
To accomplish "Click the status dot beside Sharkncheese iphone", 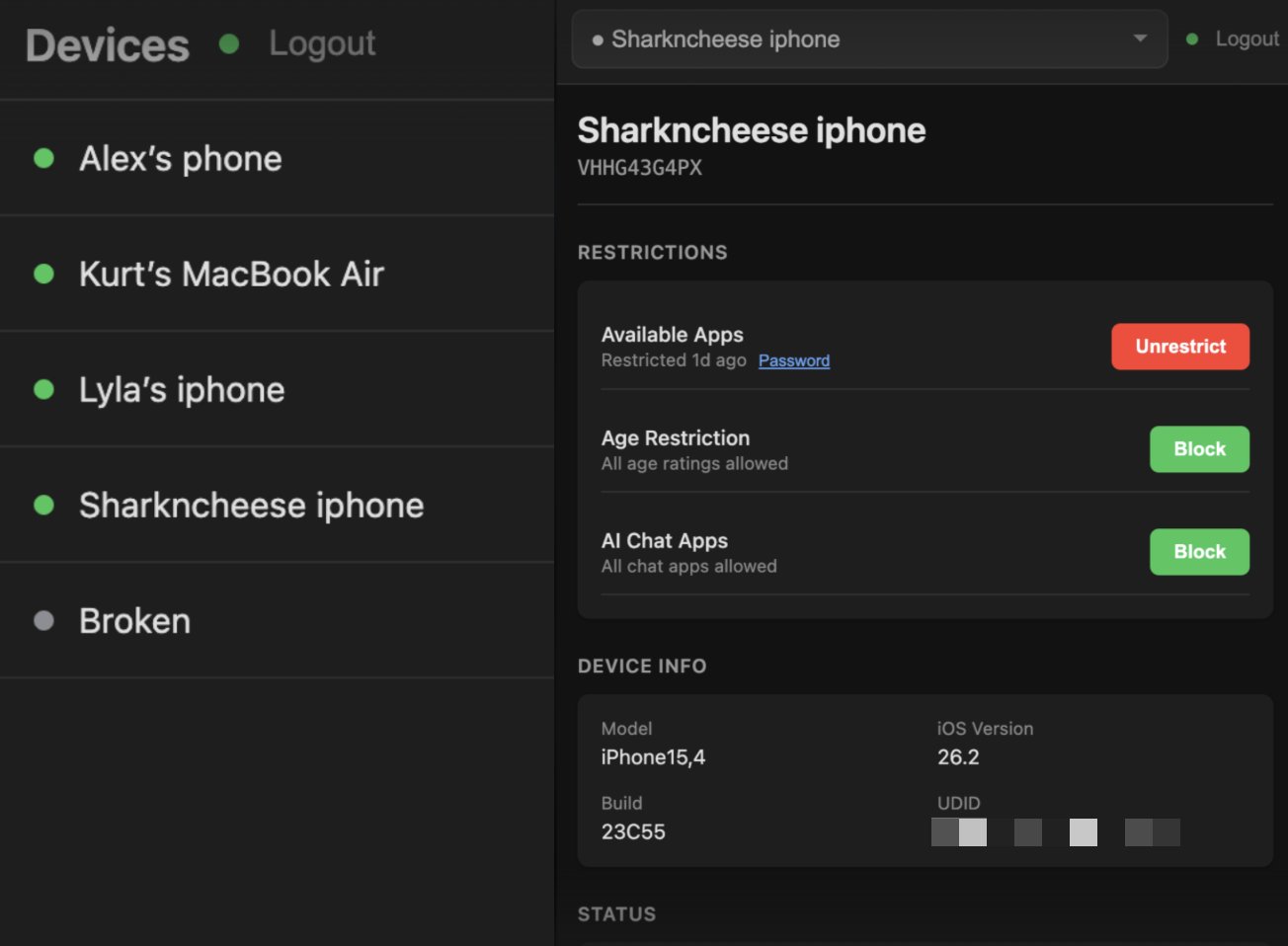I will click(43, 505).
